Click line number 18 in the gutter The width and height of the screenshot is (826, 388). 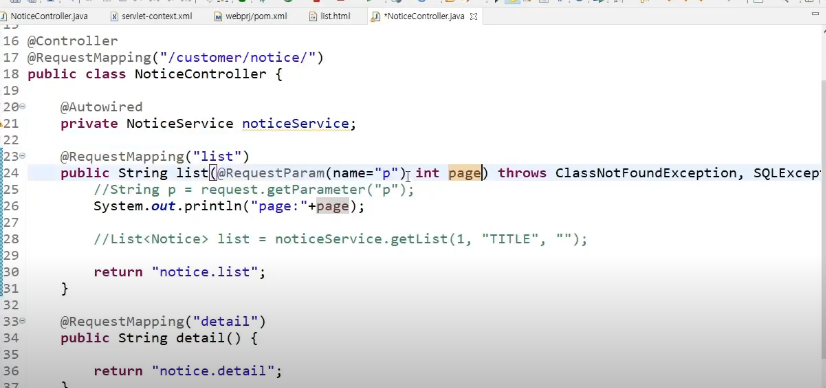11,74
